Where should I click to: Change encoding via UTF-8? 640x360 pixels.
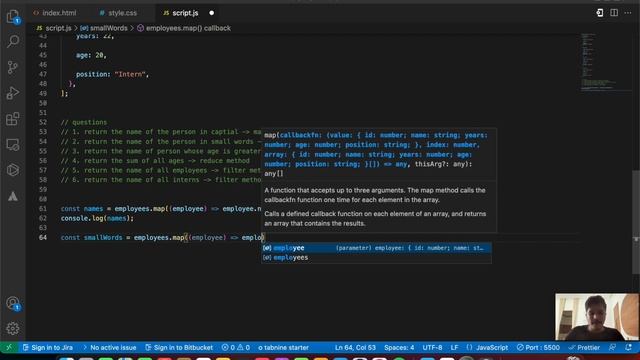point(432,348)
